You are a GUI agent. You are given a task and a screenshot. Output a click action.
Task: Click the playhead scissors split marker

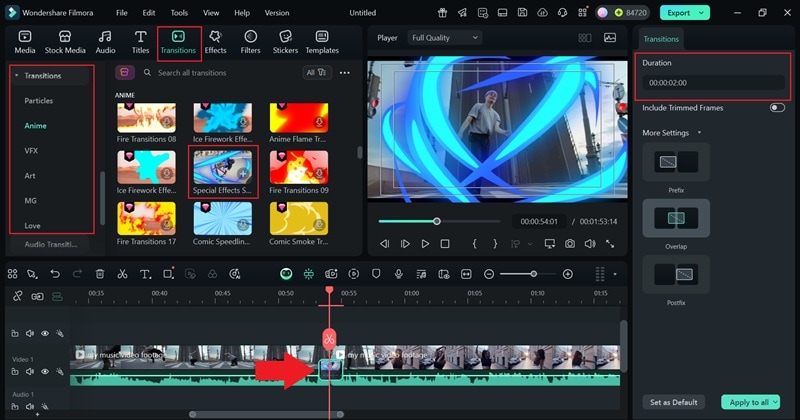click(x=329, y=338)
